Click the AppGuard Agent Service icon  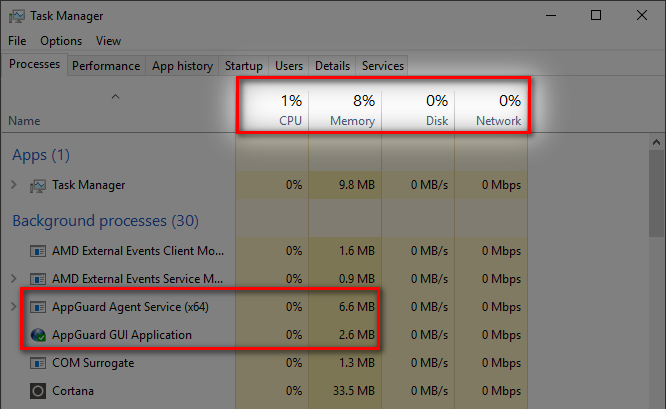(39, 306)
